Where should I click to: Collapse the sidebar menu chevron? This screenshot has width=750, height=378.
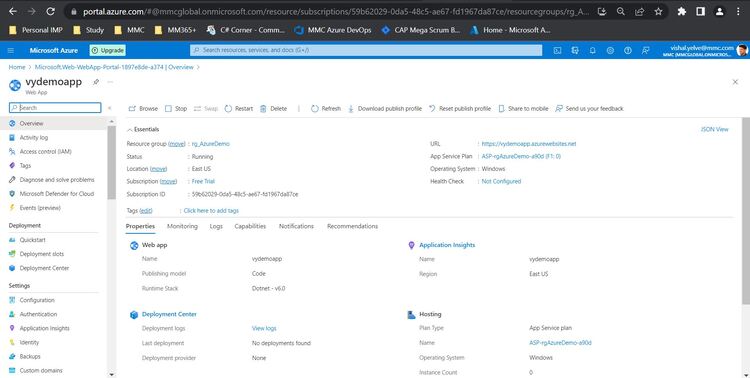click(110, 108)
